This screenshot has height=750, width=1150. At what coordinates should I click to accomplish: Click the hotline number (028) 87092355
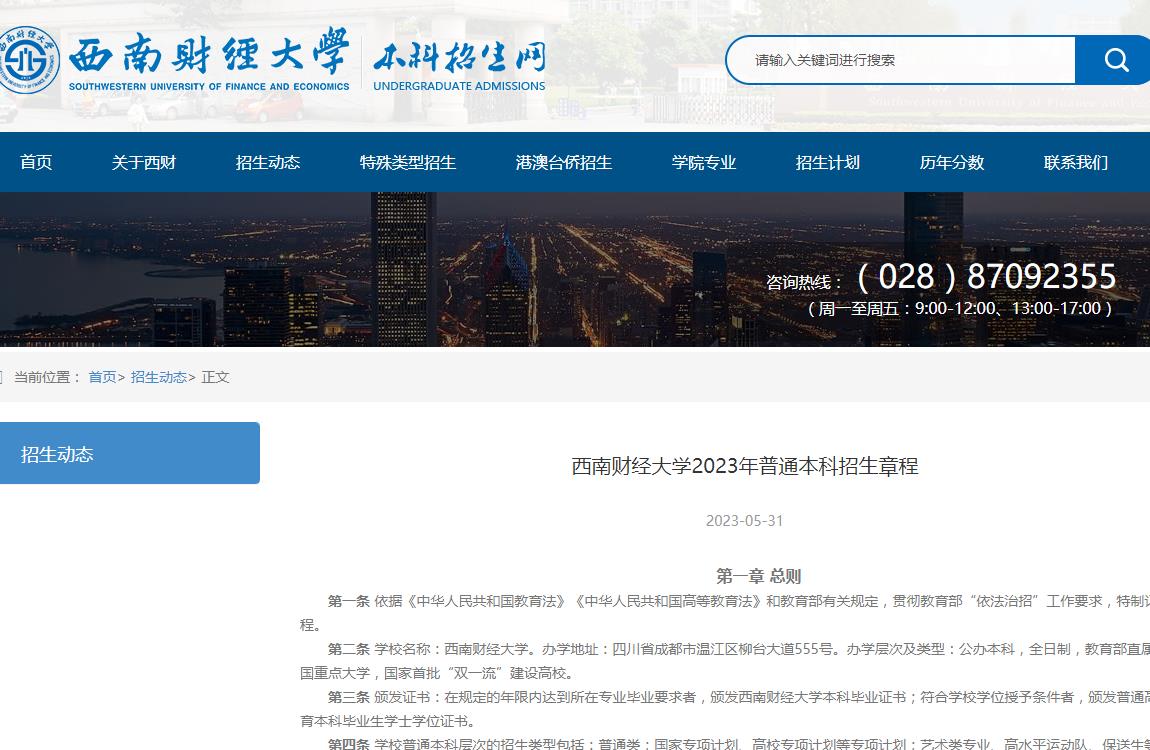986,276
